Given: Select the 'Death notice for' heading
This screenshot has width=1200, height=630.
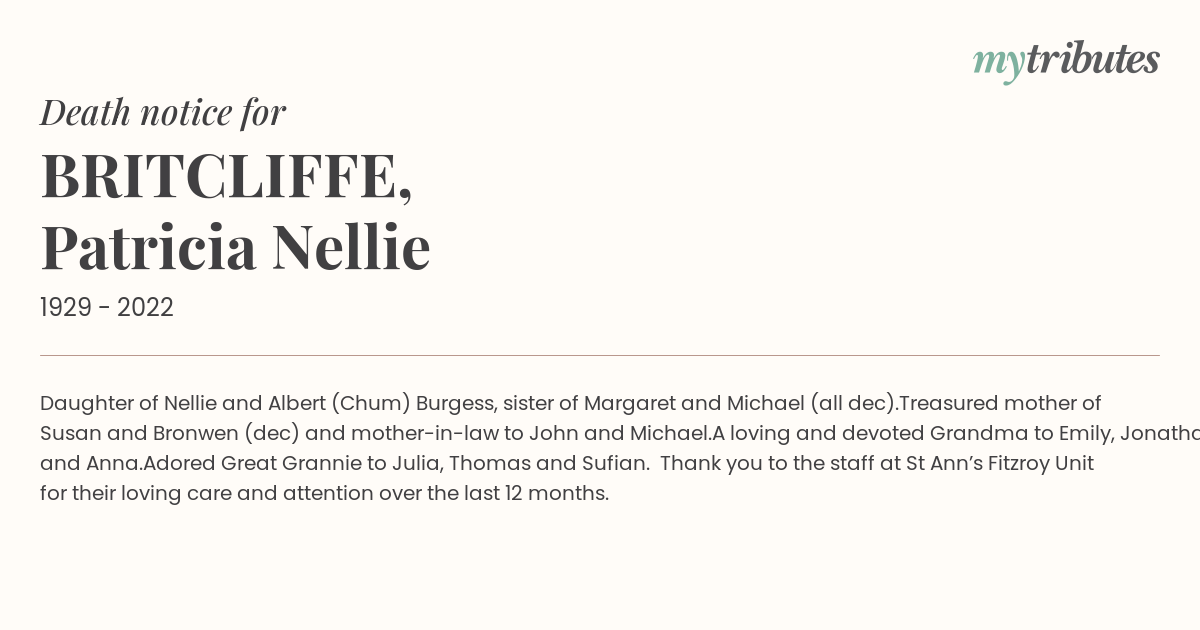Looking at the screenshot, I should [163, 113].
